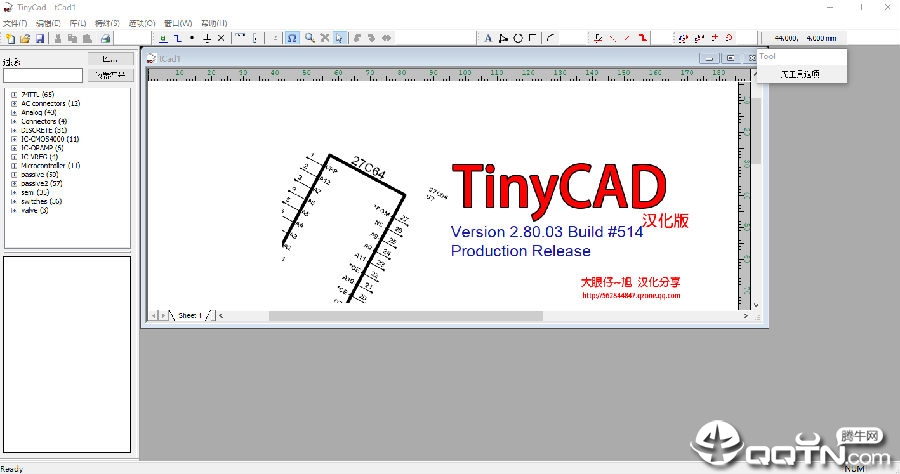Select the Junction dot tool

[192, 38]
